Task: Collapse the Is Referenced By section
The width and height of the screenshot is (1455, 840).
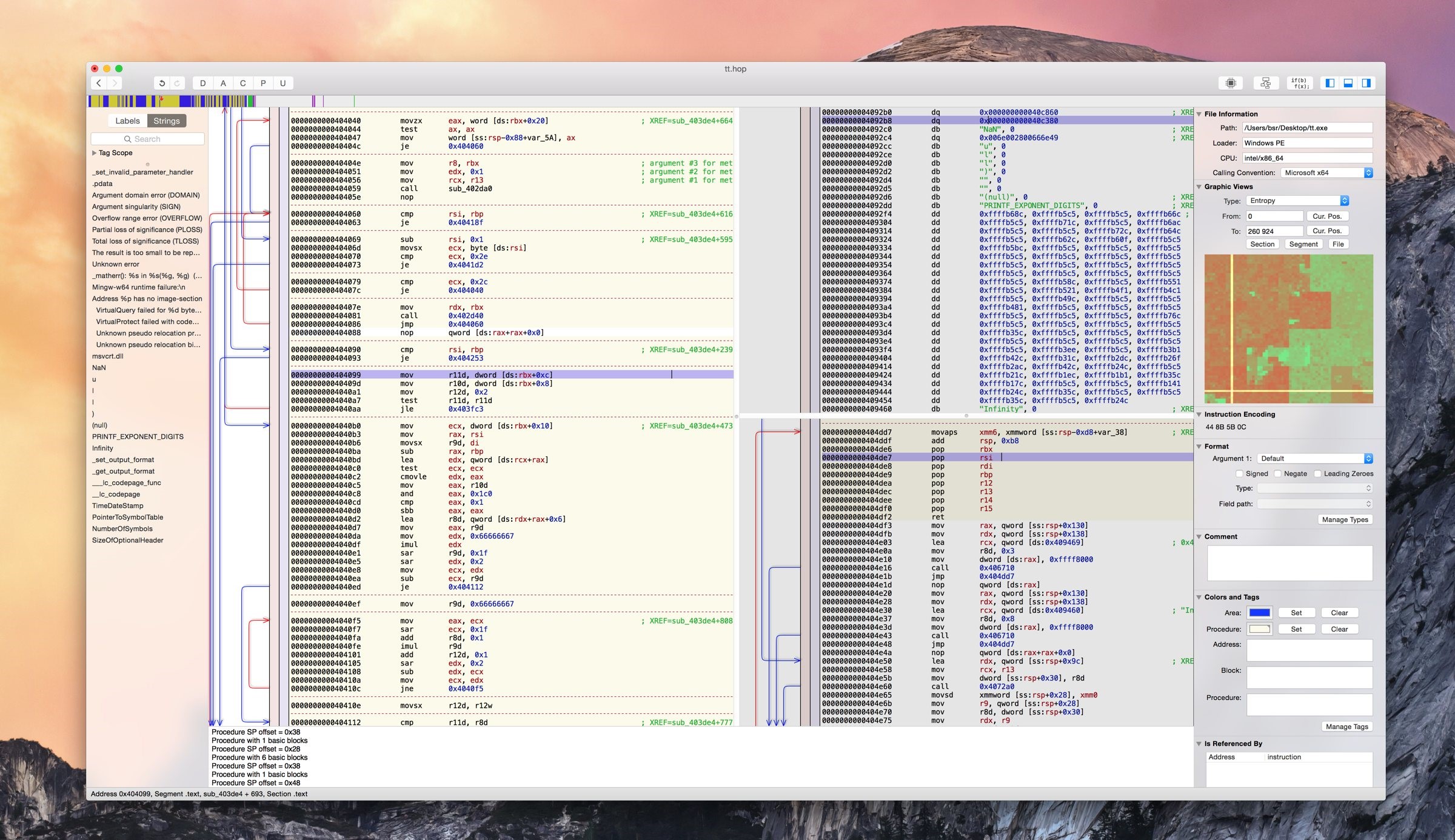Action: pos(1199,744)
